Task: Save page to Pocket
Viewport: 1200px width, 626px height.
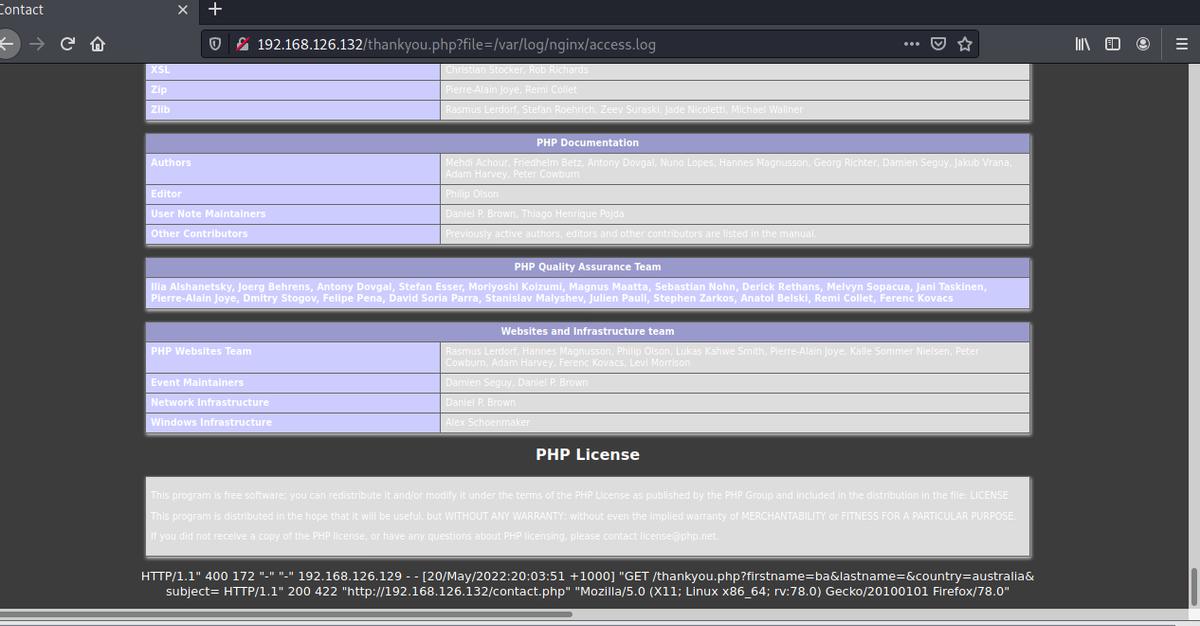Action: coord(938,44)
